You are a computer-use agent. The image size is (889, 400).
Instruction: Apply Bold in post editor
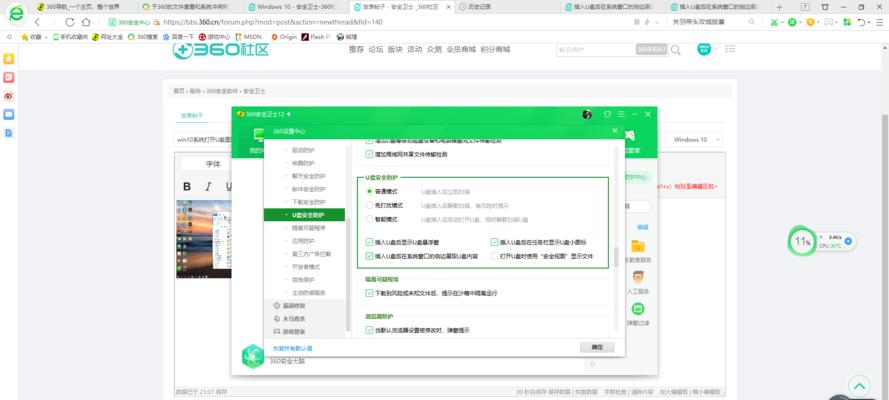click(x=187, y=186)
